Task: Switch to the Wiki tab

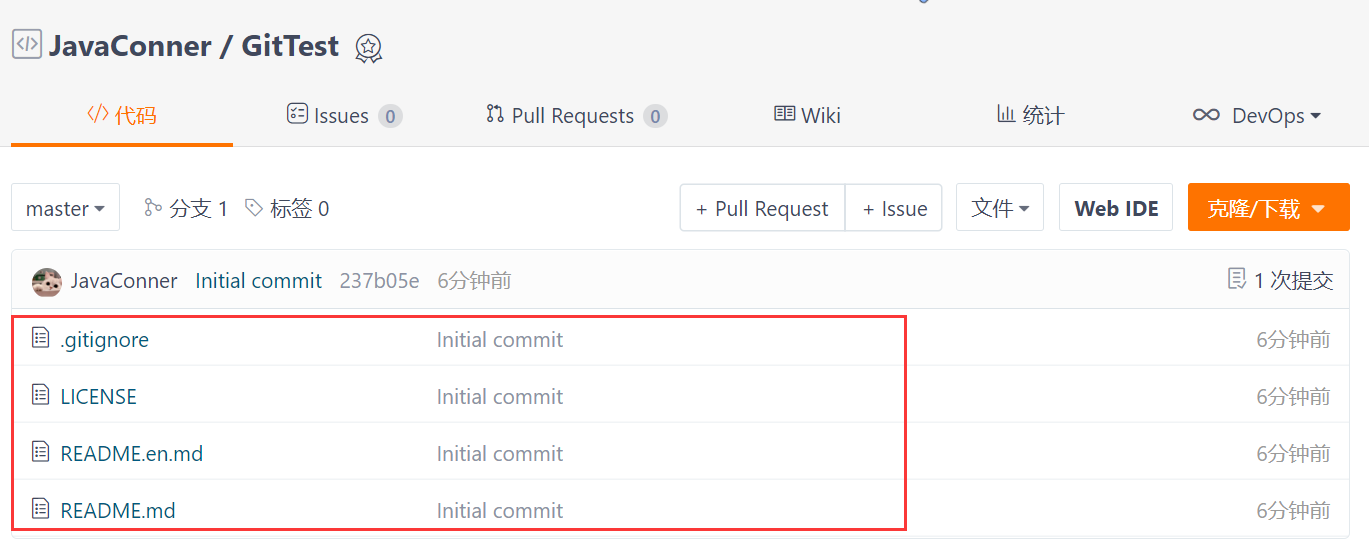Action: 808,116
